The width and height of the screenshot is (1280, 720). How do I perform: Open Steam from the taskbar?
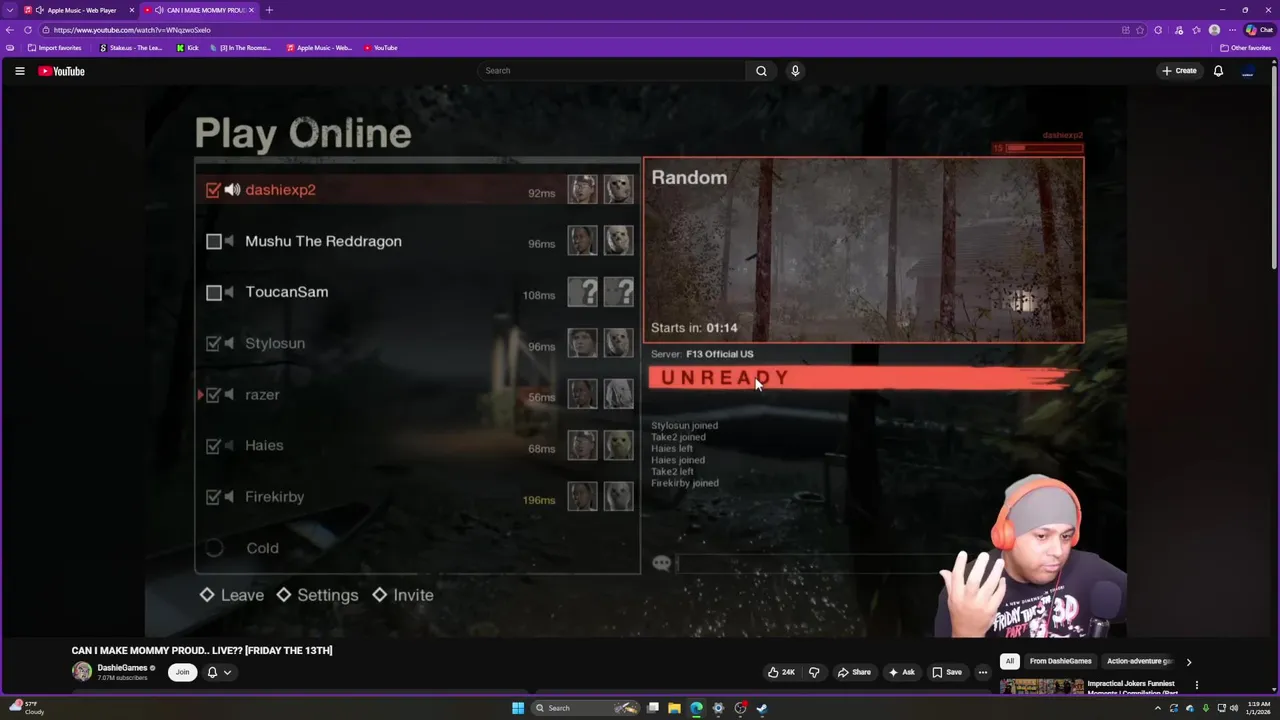click(x=762, y=708)
